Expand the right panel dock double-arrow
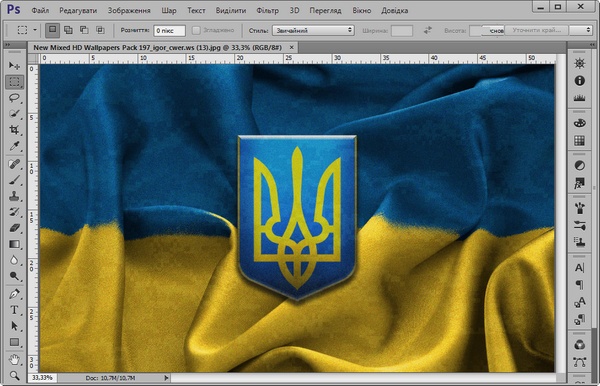 click(593, 45)
